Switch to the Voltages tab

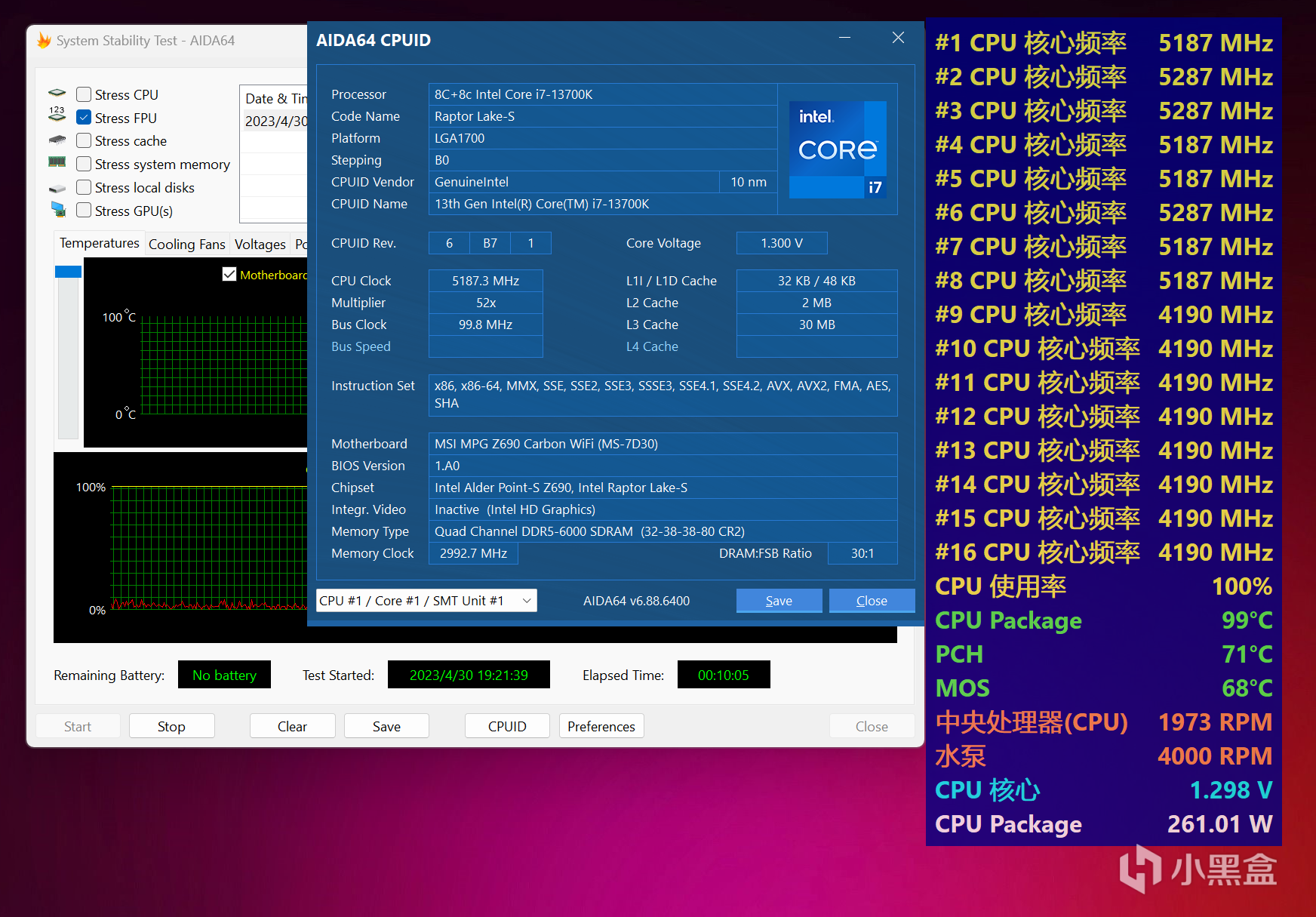point(260,245)
